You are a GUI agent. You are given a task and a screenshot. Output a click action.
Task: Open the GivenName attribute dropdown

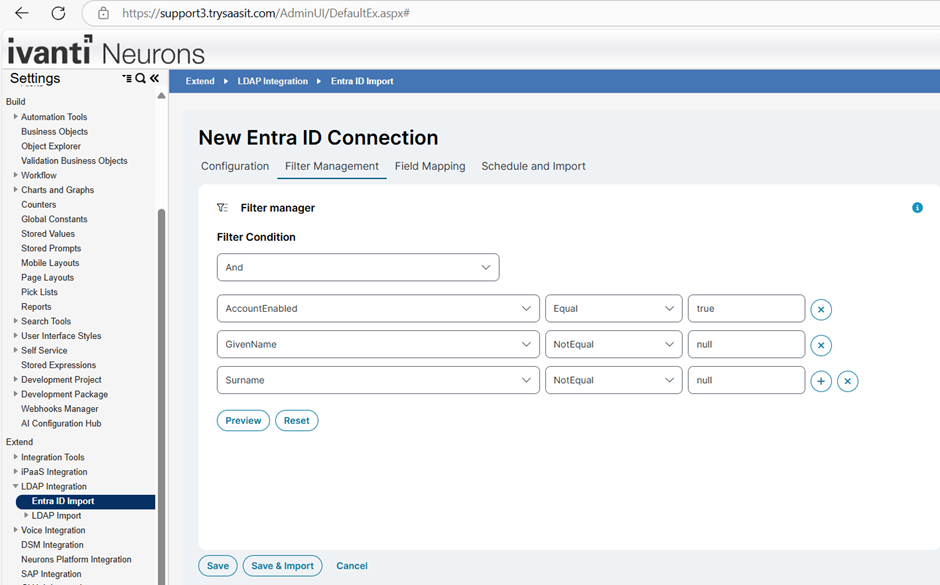[x=378, y=344]
